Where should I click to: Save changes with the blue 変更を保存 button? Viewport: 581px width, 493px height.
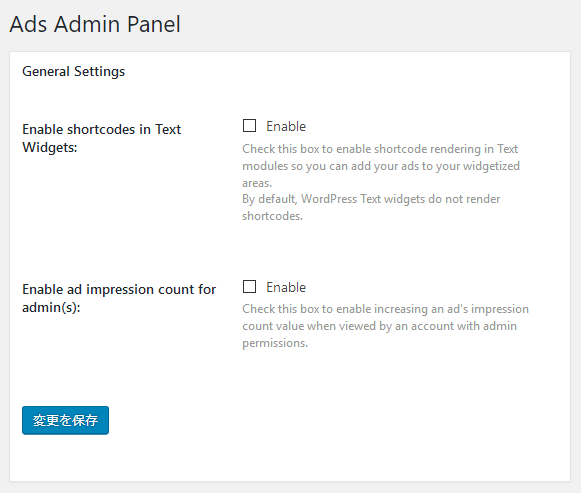pos(65,420)
